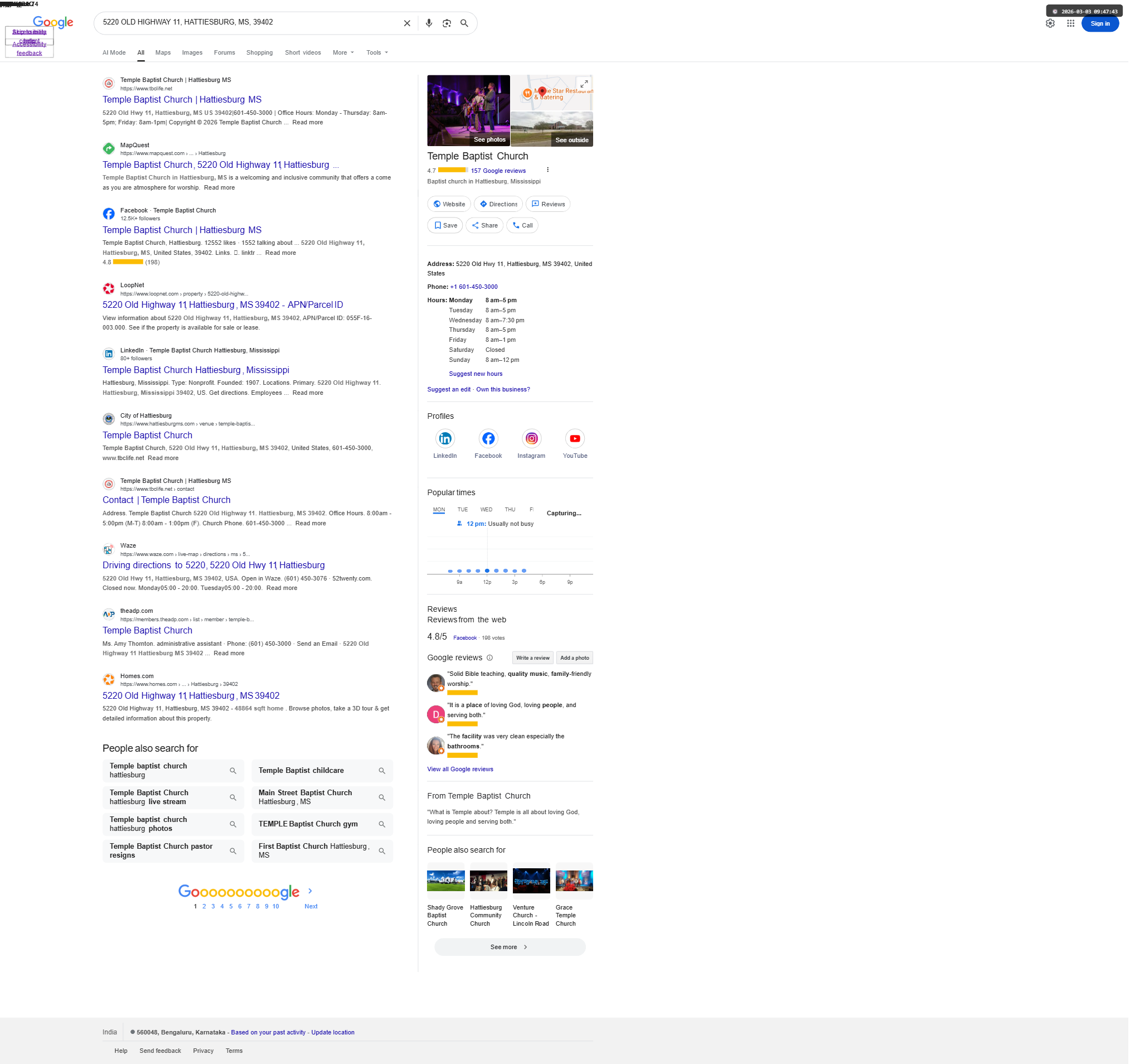The image size is (1135, 1064).
Task: Click the info icon next to Google reviews
Action: [492, 661]
